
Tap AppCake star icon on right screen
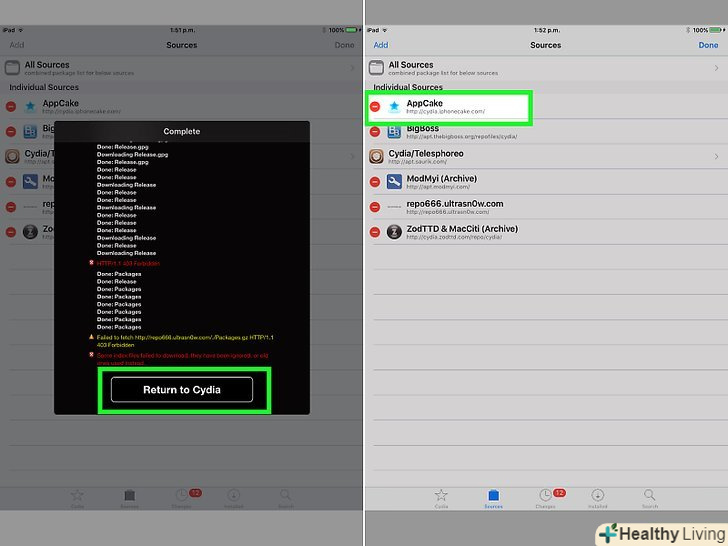tap(394, 107)
